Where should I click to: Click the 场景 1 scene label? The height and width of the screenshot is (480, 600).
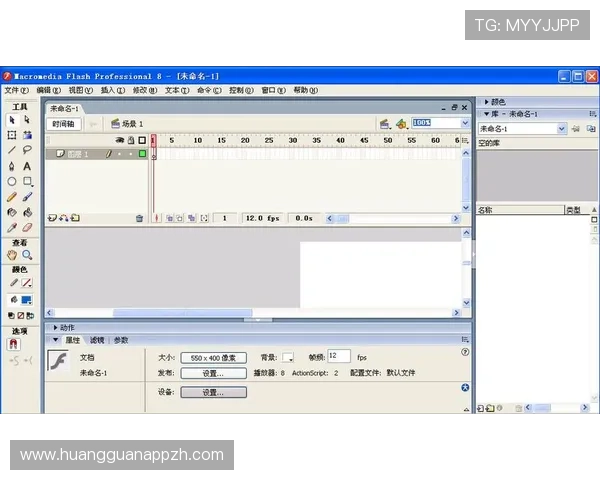pyautogui.click(x=133, y=124)
